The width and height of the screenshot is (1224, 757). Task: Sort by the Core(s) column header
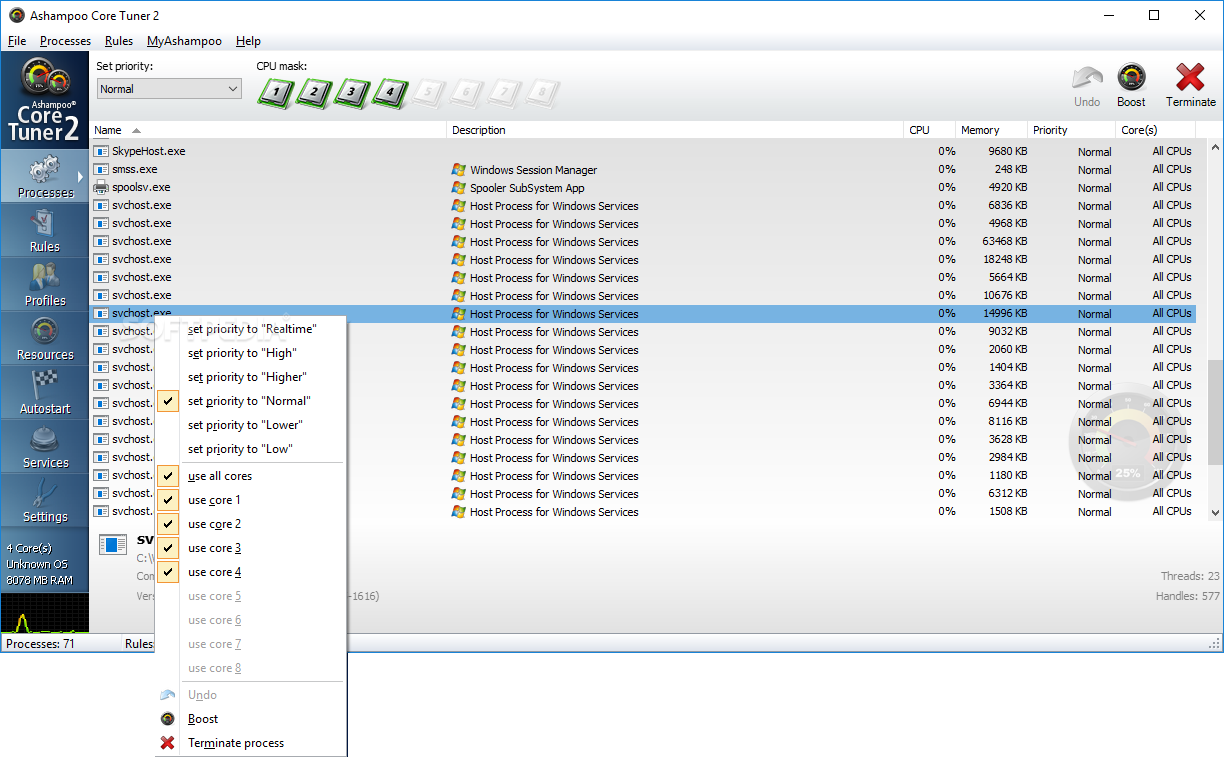pyautogui.click(x=1155, y=130)
